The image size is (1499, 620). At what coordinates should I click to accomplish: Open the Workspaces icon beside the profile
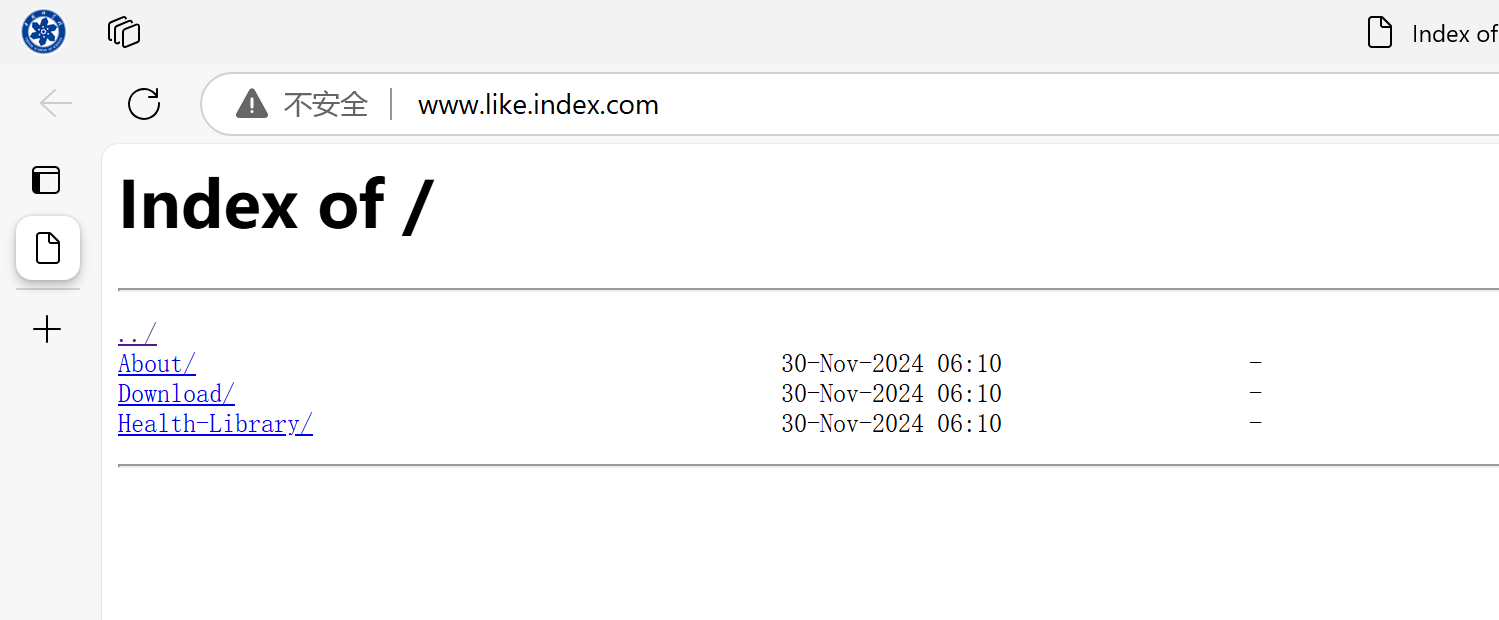(x=124, y=32)
